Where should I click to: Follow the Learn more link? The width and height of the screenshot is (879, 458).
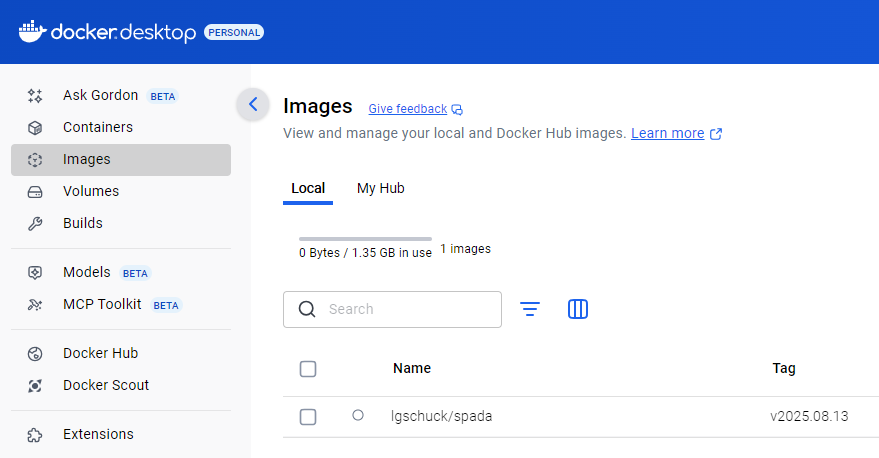tap(668, 133)
